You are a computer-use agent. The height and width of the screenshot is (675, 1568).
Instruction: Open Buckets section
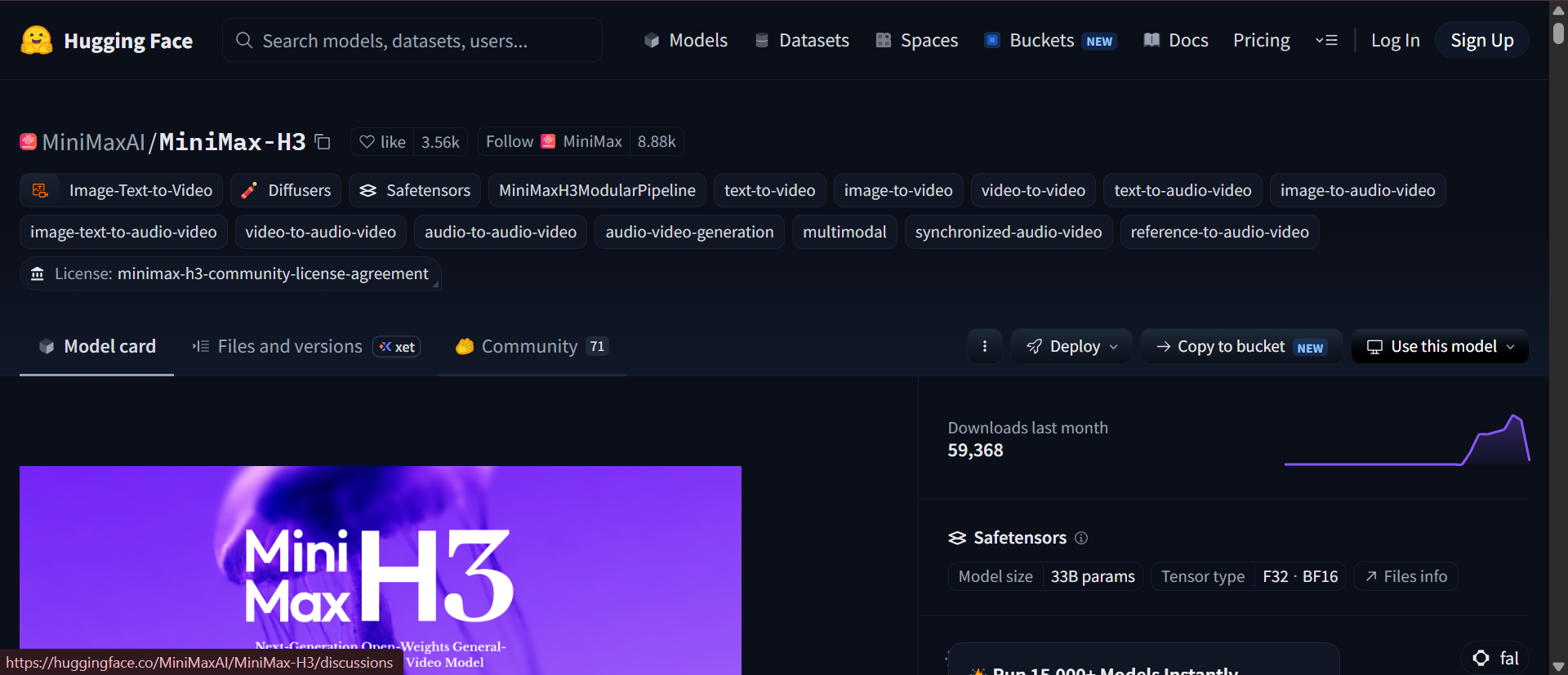[x=1050, y=40]
